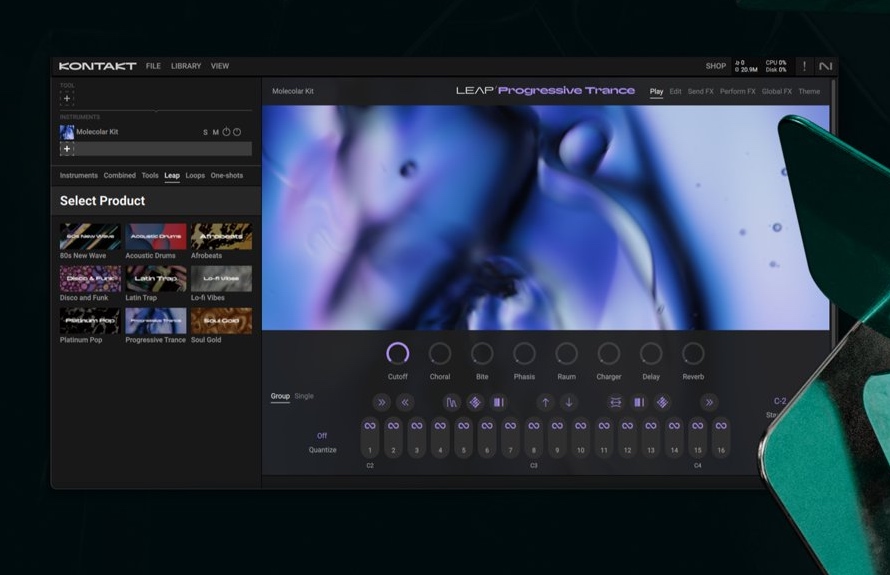Mute the Molecolar Kit instrument
Screen dimensions: 890x575
coord(216,132)
